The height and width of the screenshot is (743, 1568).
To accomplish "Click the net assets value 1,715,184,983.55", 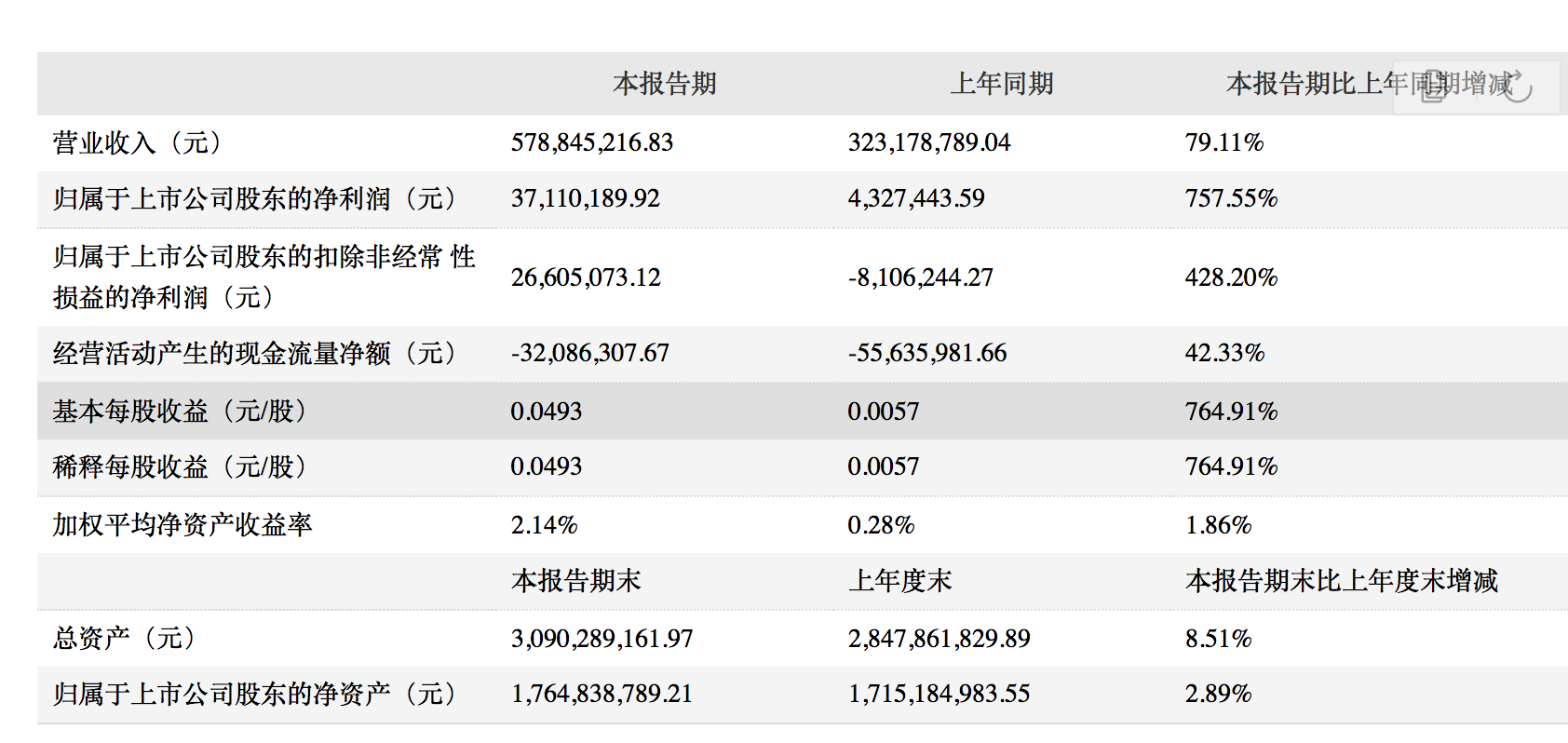I will 939,694.
